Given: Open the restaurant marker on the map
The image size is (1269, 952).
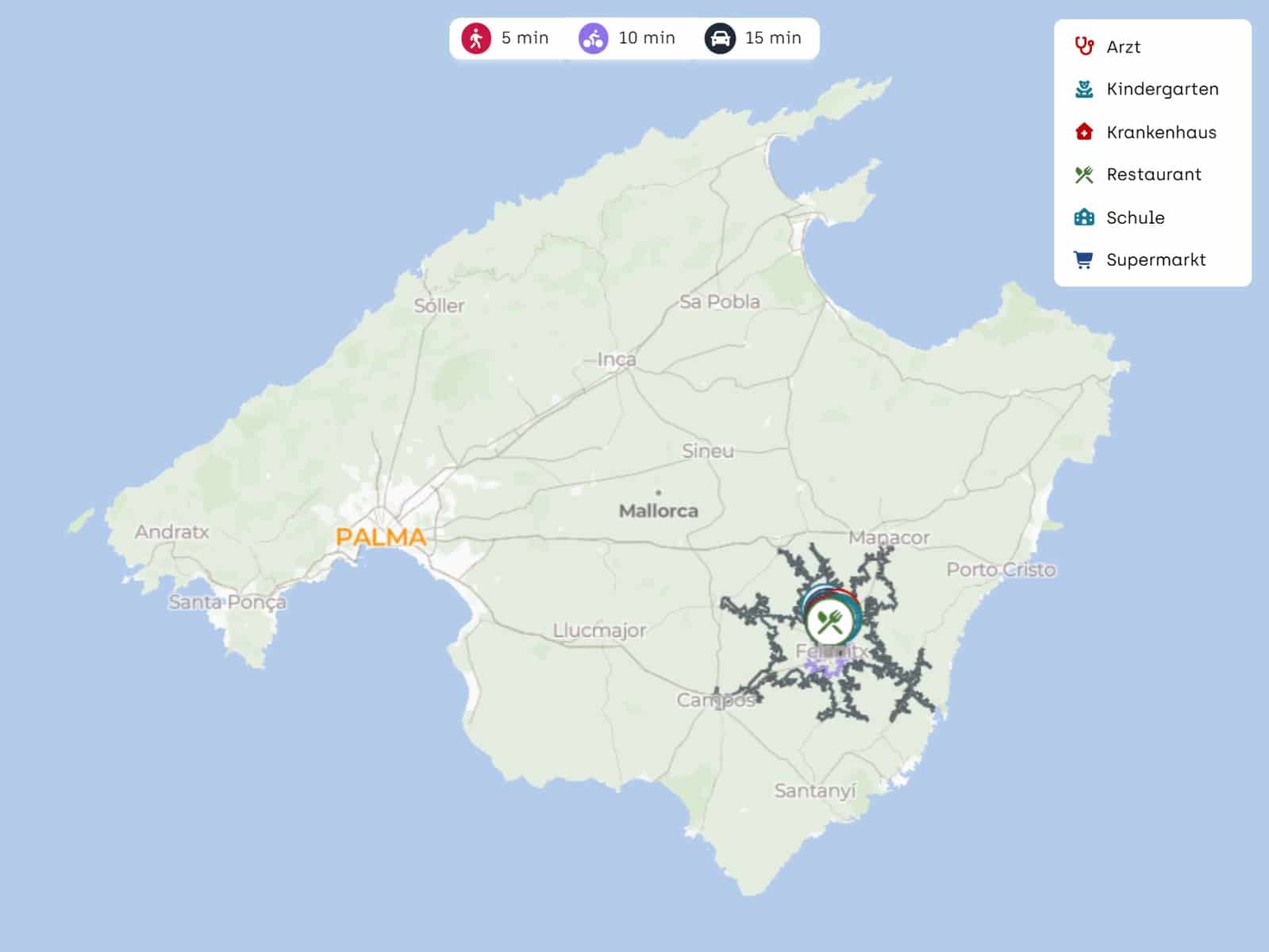Looking at the screenshot, I should point(830,622).
